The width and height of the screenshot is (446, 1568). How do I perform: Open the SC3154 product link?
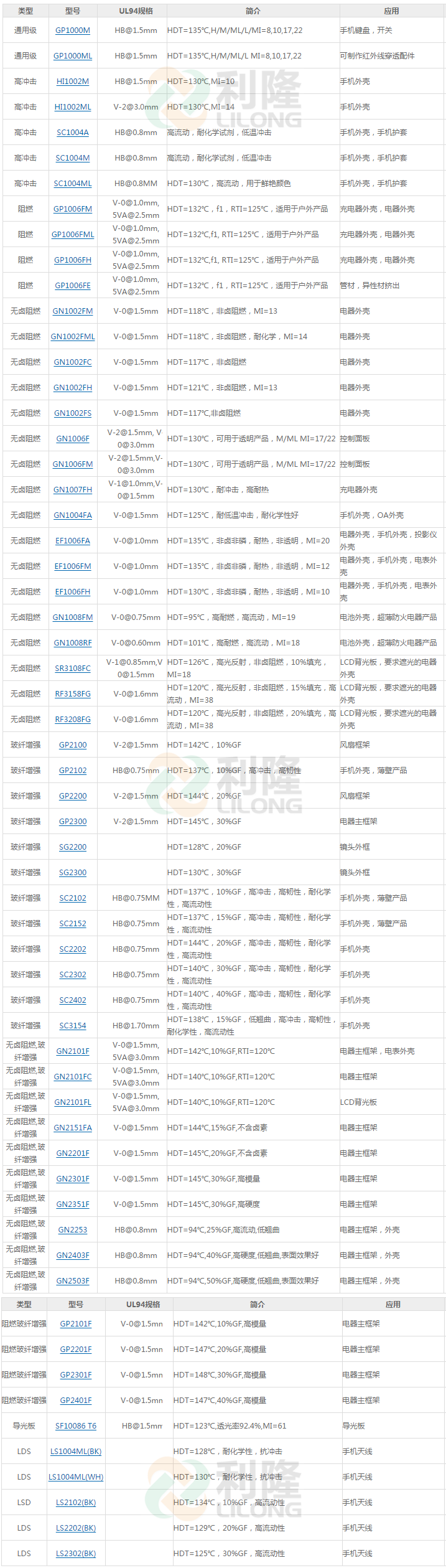point(73,1026)
